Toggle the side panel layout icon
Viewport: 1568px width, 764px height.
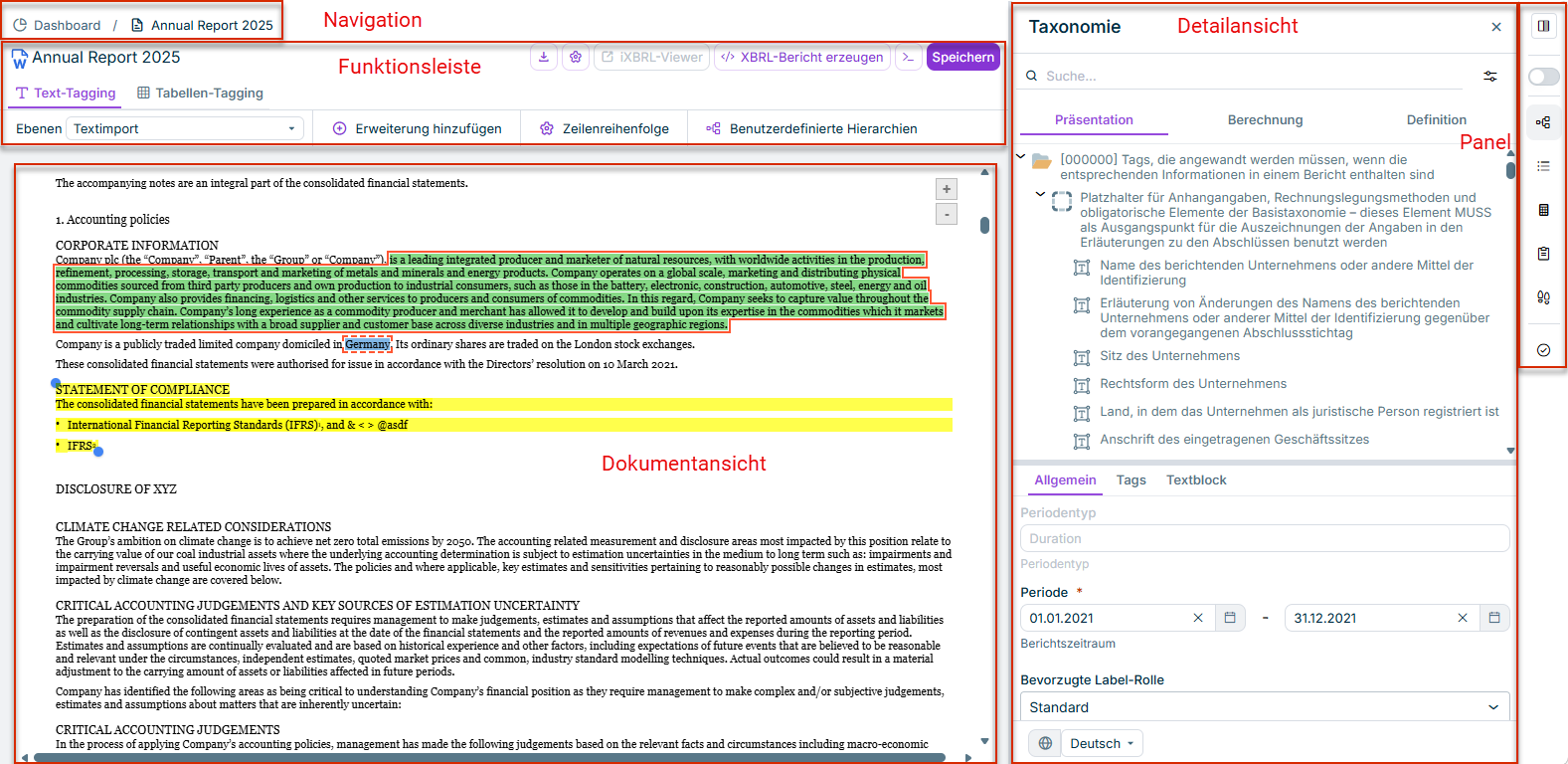tap(1543, 26)
